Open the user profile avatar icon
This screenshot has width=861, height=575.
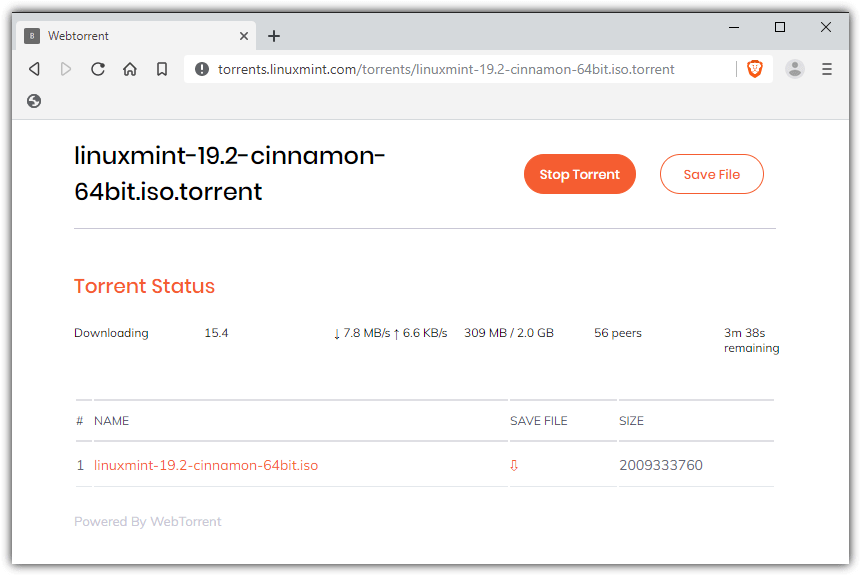[x=795, y=69]
